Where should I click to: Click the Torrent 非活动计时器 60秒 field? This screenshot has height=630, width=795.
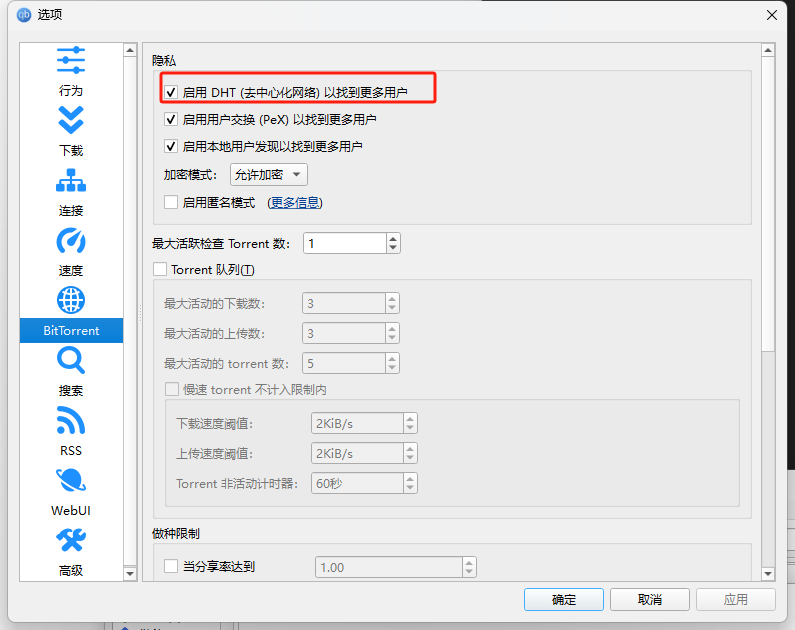click(357, 483)
